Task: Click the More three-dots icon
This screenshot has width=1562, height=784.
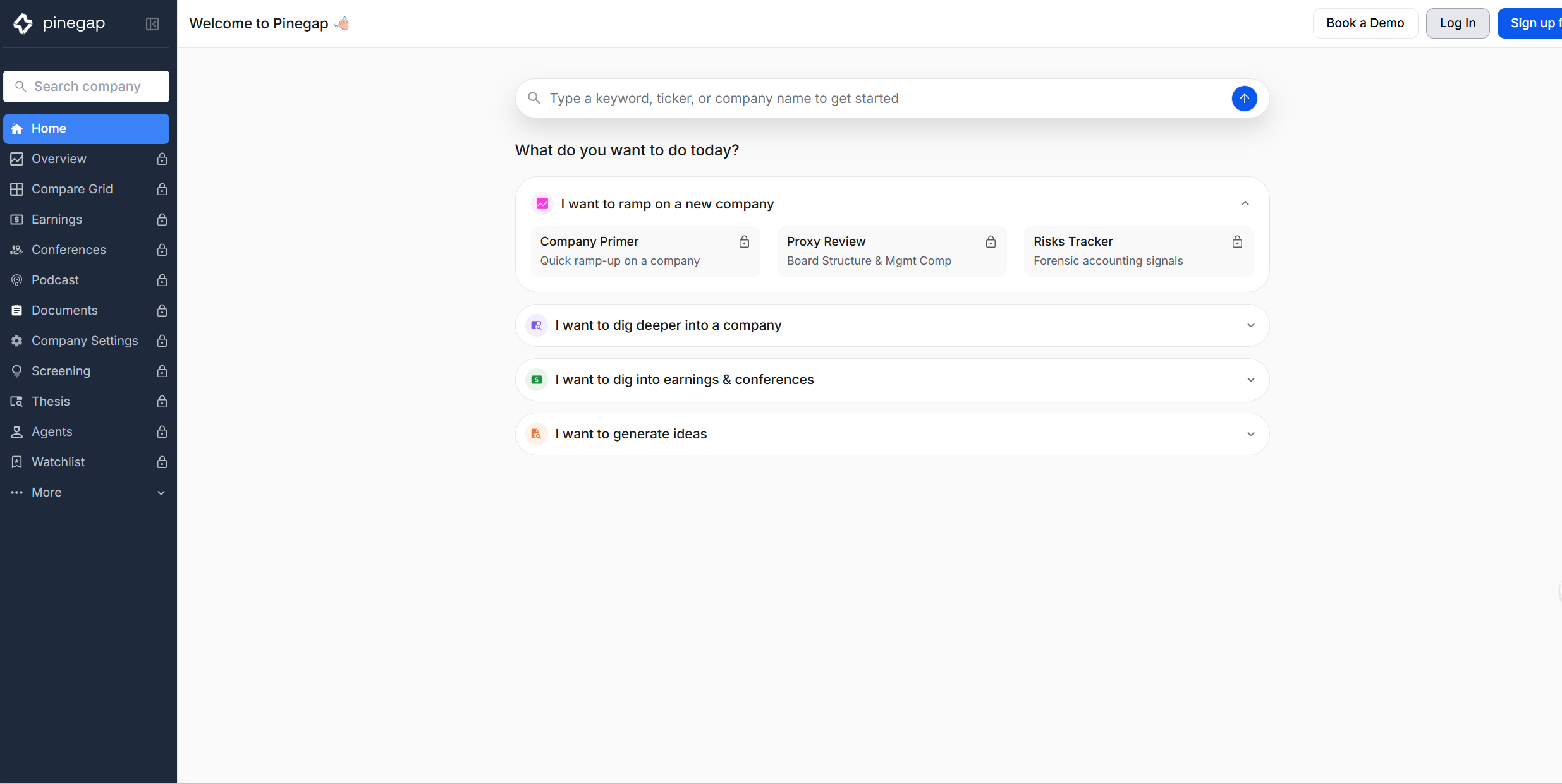Action: pyautogui.click(x=17, y=493)
